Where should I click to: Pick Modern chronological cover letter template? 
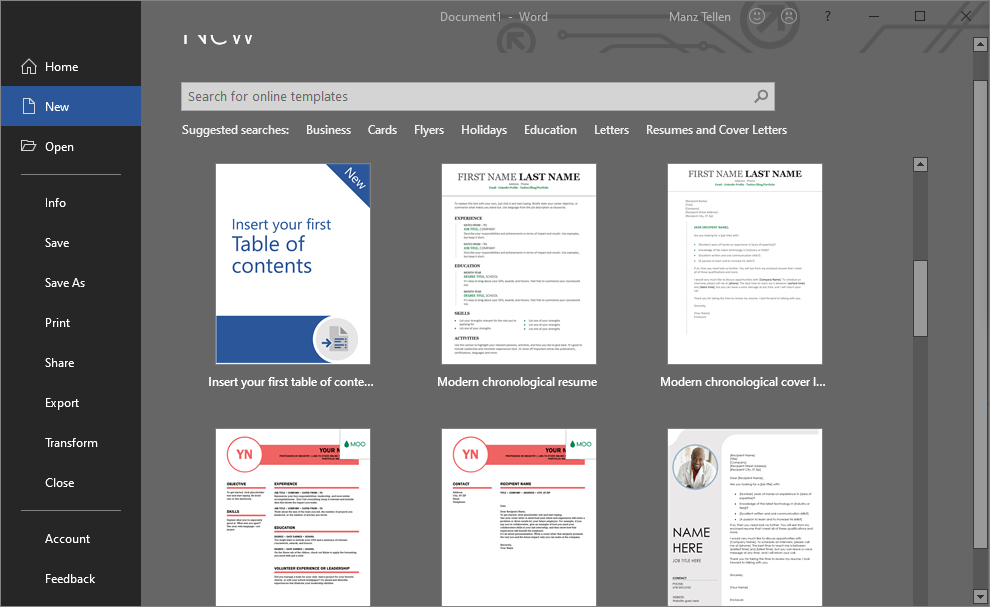click(x=744, y=264)
